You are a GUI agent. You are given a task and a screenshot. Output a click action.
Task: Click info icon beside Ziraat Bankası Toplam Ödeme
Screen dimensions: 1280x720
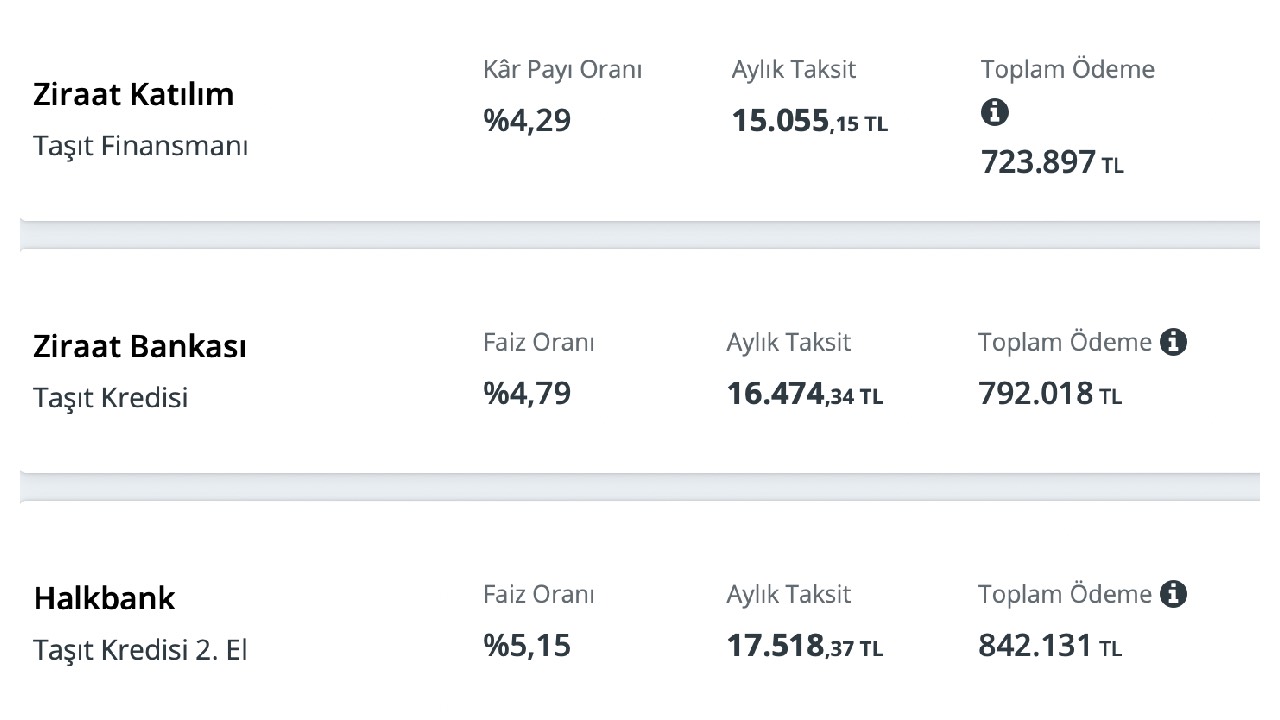[1173, 342]
